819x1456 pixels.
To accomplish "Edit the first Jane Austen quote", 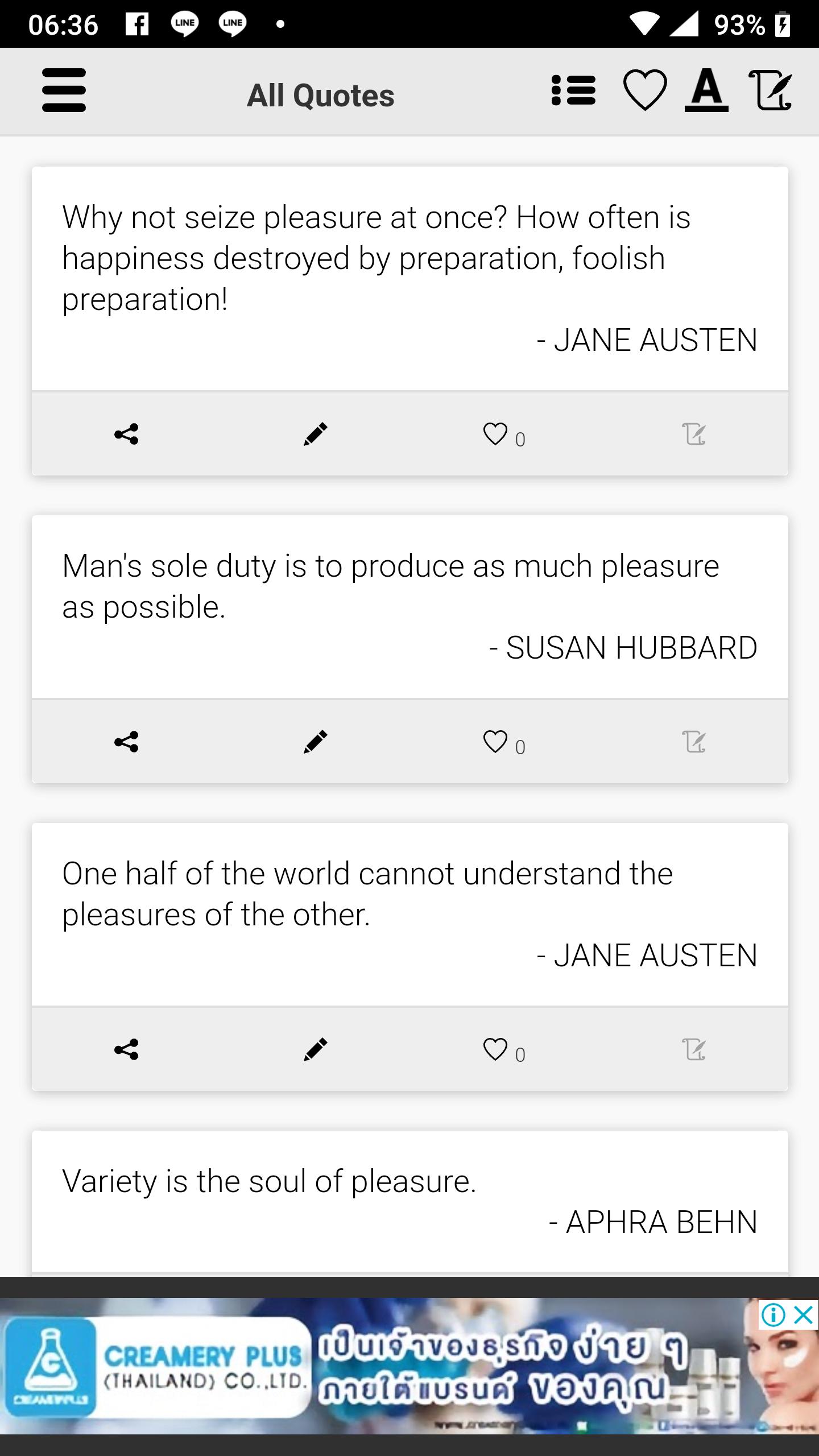I will tap(316, 434).
